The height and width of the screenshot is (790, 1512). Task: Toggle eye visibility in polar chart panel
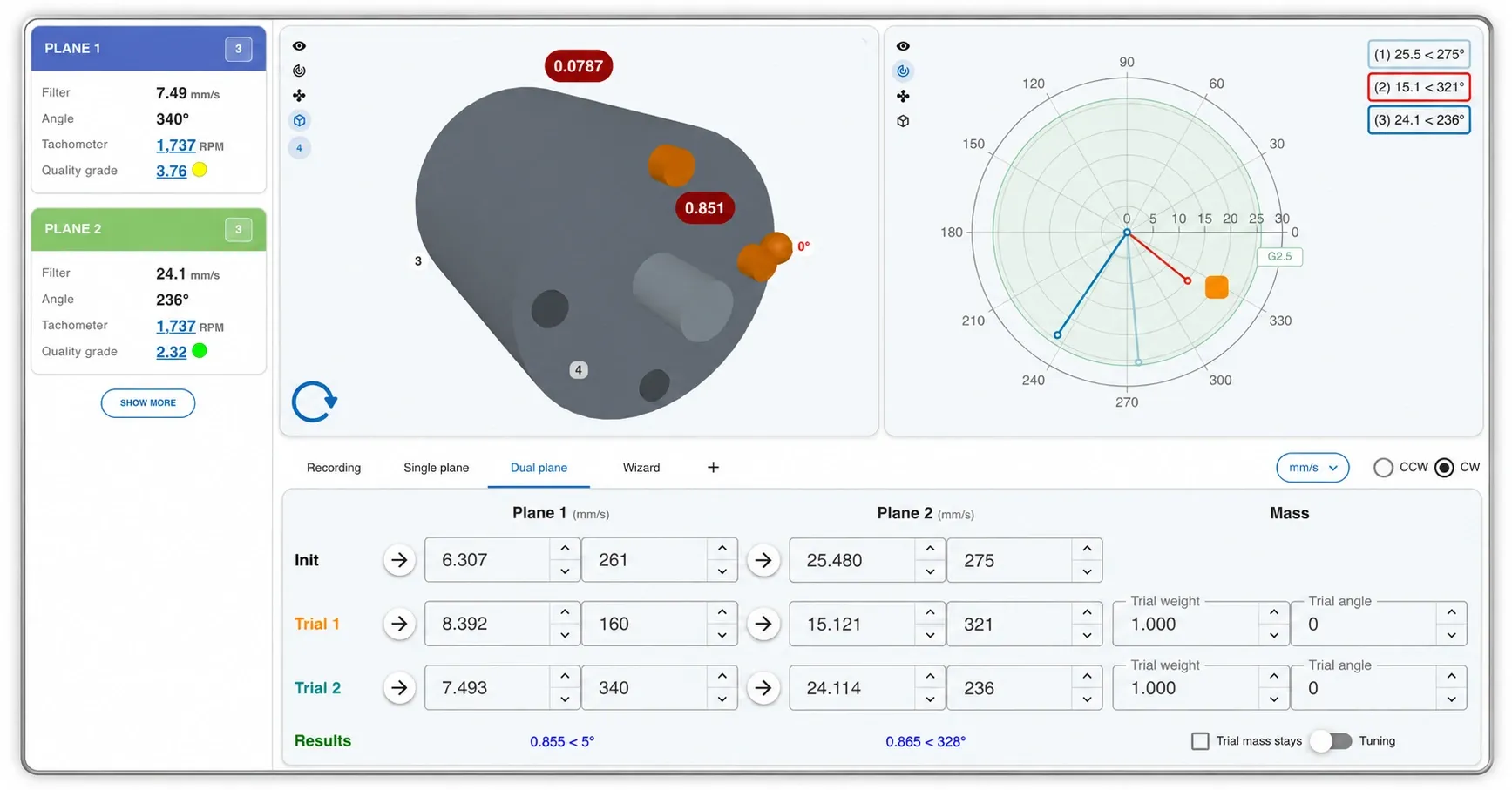click(903, 46)
